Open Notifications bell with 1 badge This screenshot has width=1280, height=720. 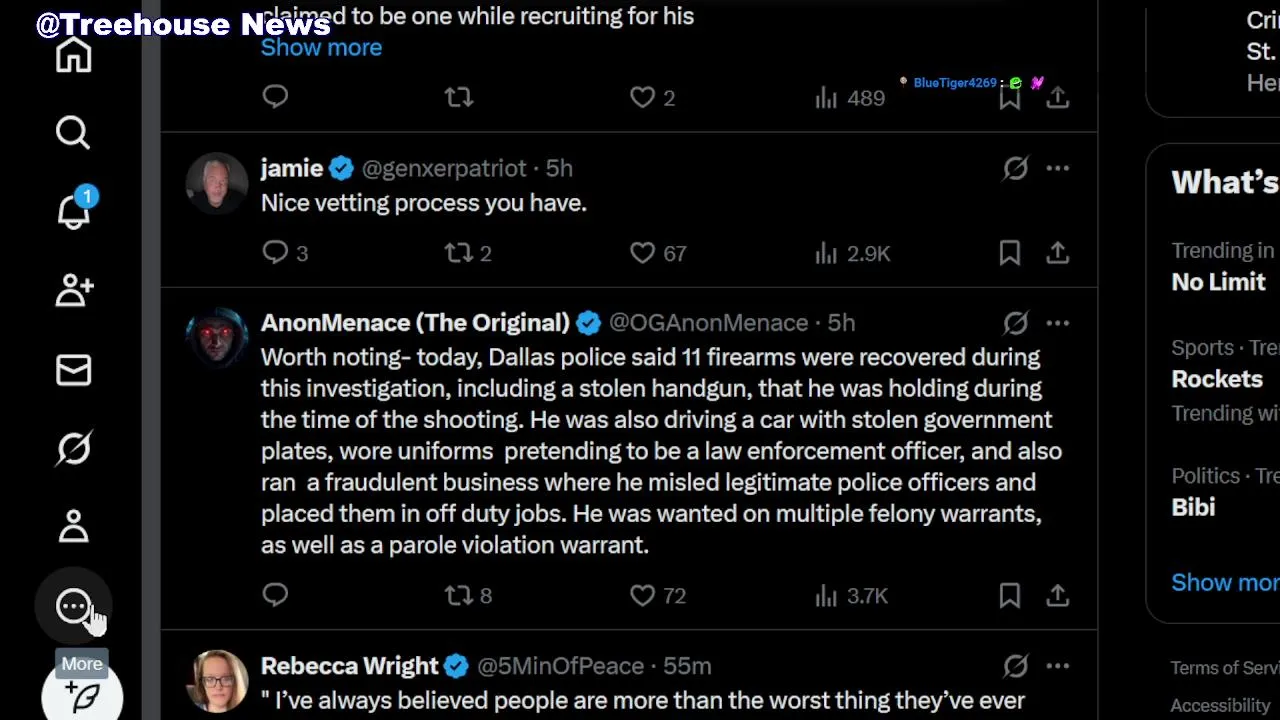(73, 211)
